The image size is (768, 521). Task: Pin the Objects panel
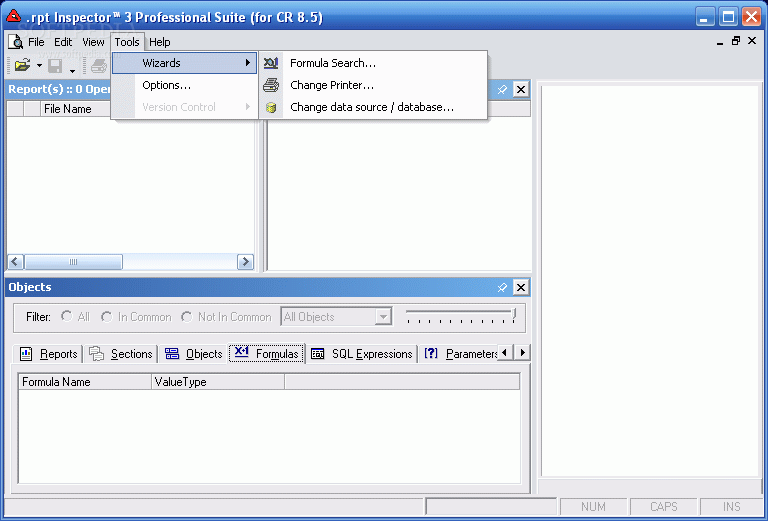pyautogui.click(x=502, y=287)
